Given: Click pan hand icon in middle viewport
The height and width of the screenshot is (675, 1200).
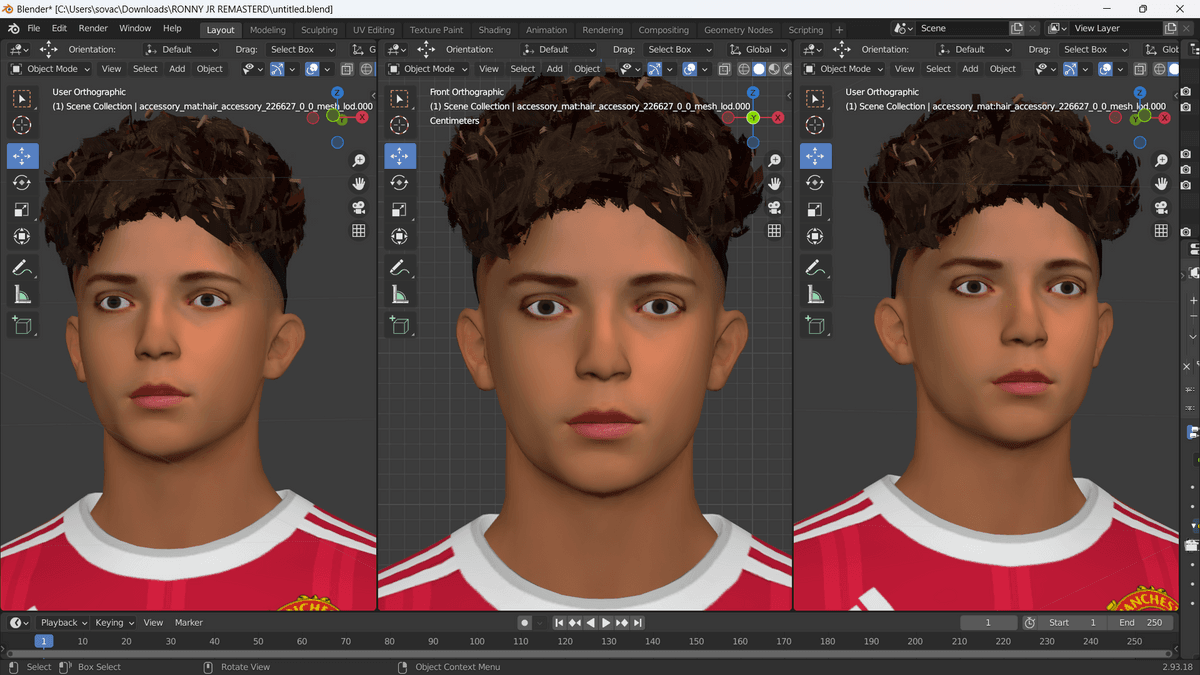Looking at the screenshot, I should pos(774,184).
